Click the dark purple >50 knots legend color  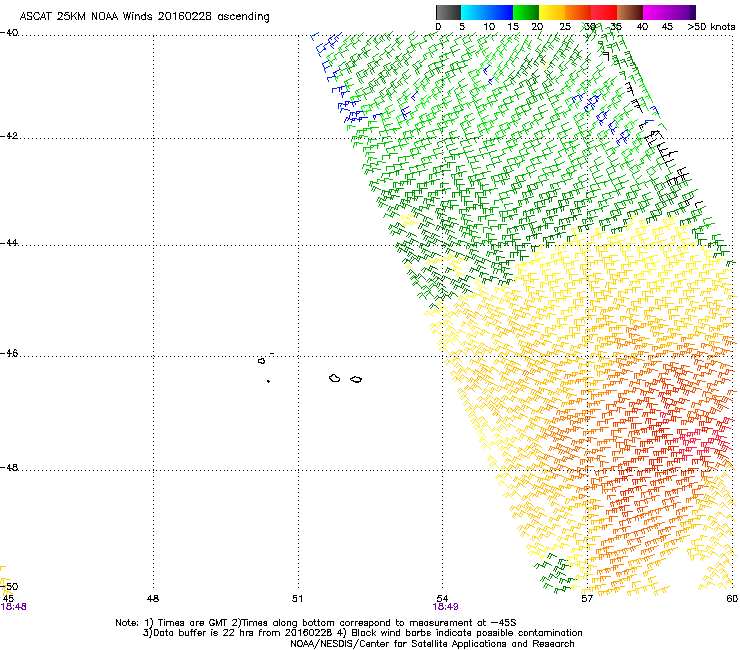(693, 12)
